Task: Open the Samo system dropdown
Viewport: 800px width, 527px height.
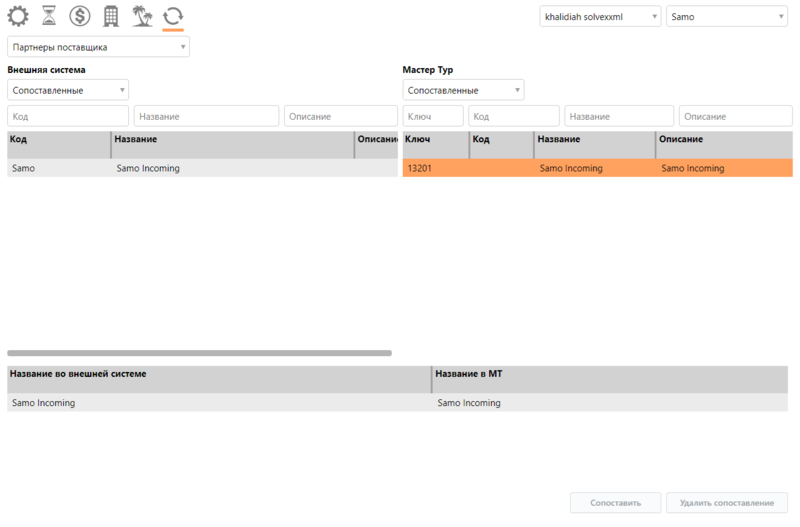Action: pyautogui.click(x=726, y=17)
